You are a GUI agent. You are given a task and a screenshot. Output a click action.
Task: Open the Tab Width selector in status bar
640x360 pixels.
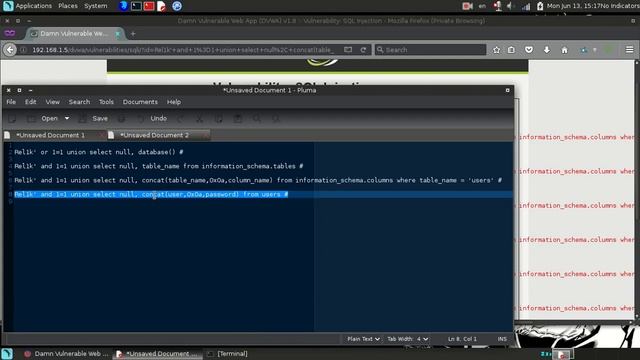407,339
